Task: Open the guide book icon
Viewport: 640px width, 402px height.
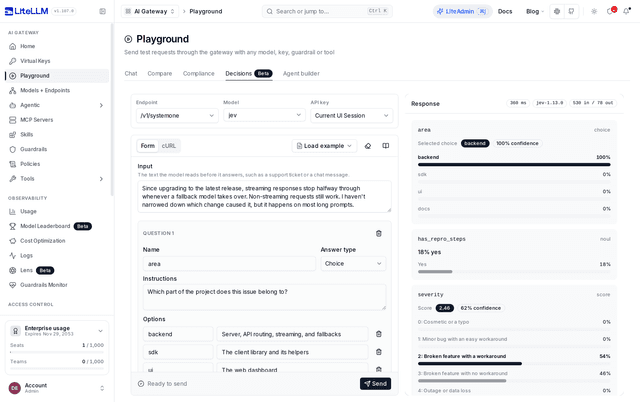Action: click(x=385, y=146)
